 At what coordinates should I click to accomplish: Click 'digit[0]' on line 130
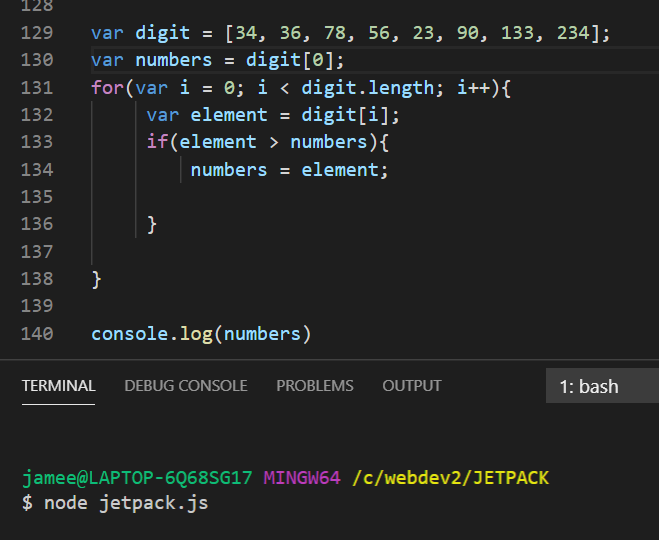click(290, 60)
